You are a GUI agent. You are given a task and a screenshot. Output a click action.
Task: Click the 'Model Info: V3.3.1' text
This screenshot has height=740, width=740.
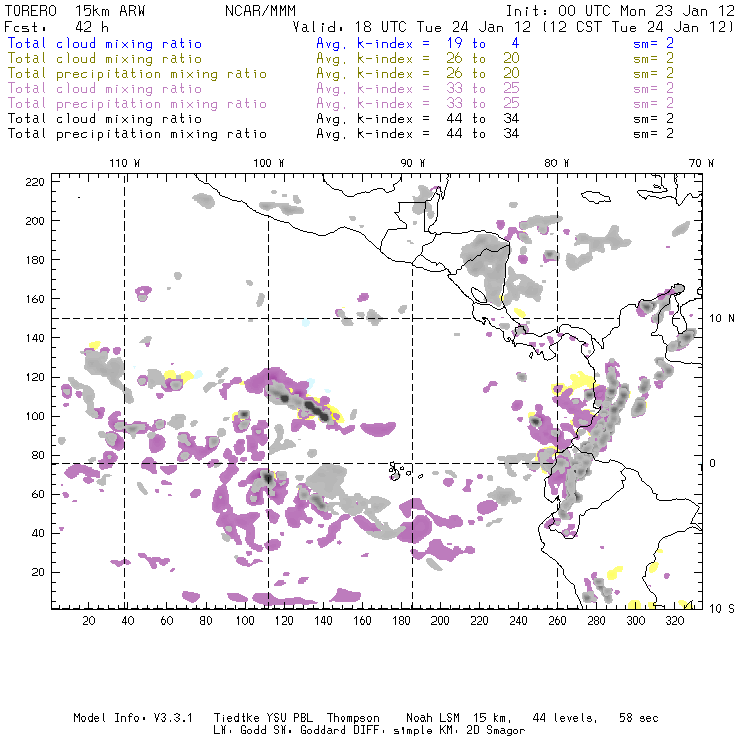coord(133,718)
